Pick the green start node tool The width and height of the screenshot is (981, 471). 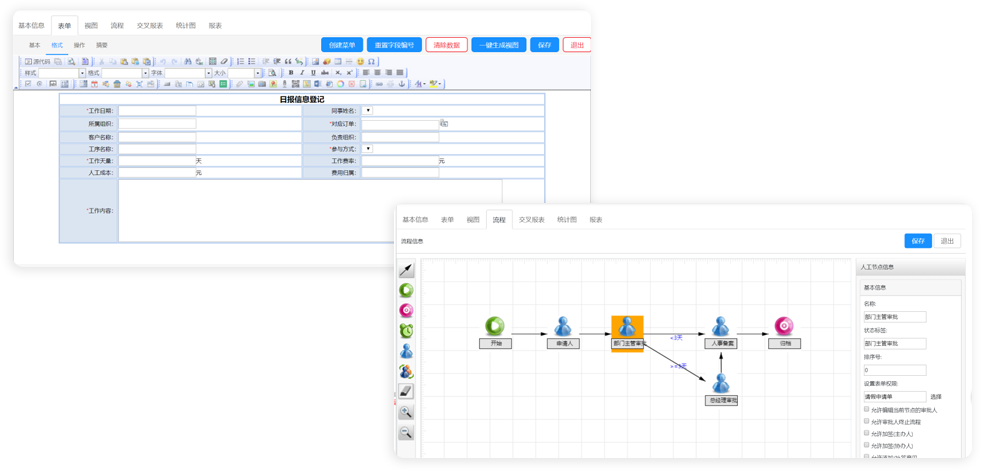pos(406,290)
